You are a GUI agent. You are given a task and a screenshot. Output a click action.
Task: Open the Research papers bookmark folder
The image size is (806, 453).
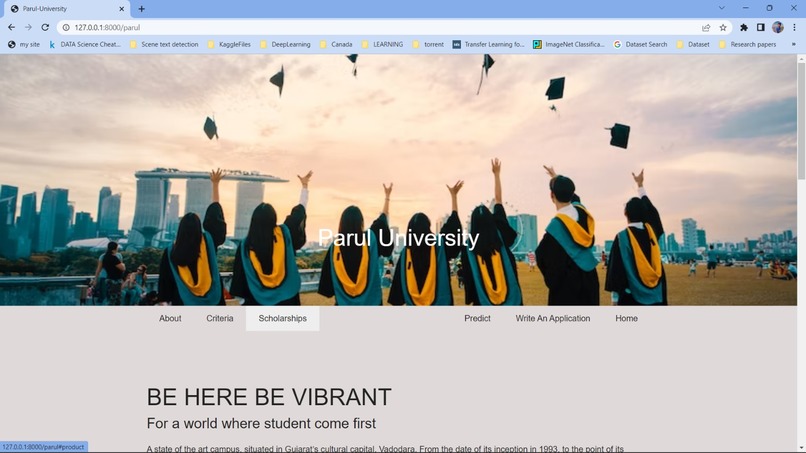[748, 45]
